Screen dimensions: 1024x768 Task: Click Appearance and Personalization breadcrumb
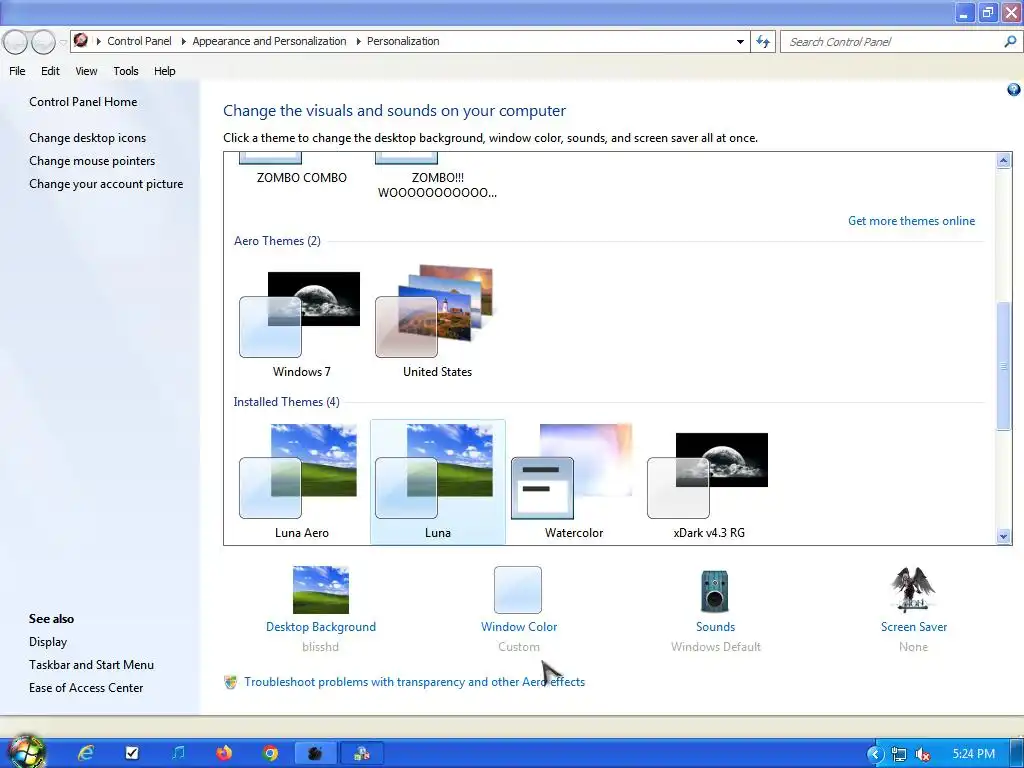click(x=269, y=41)
